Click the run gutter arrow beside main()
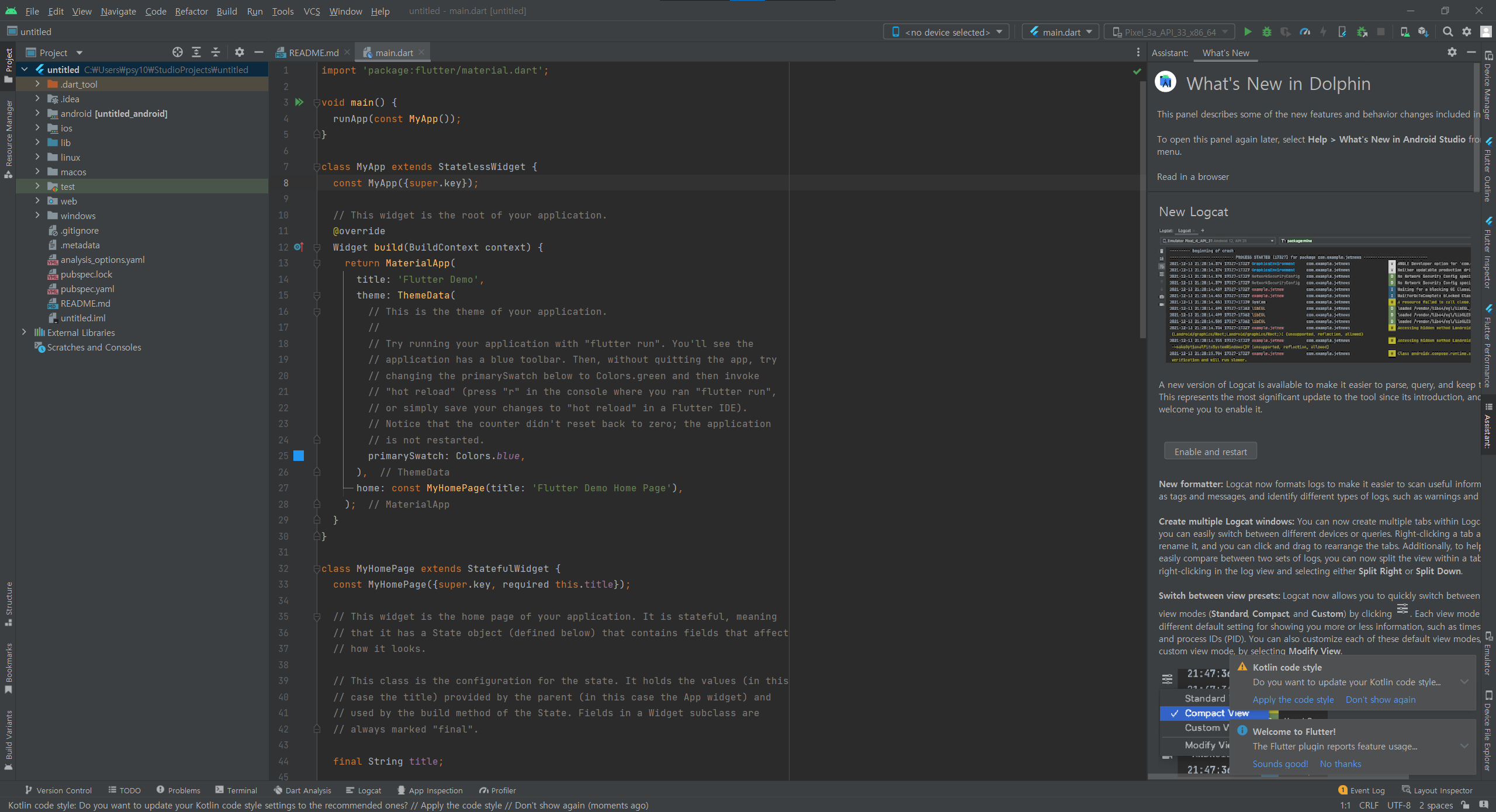1496x812 pixels. 299,102
